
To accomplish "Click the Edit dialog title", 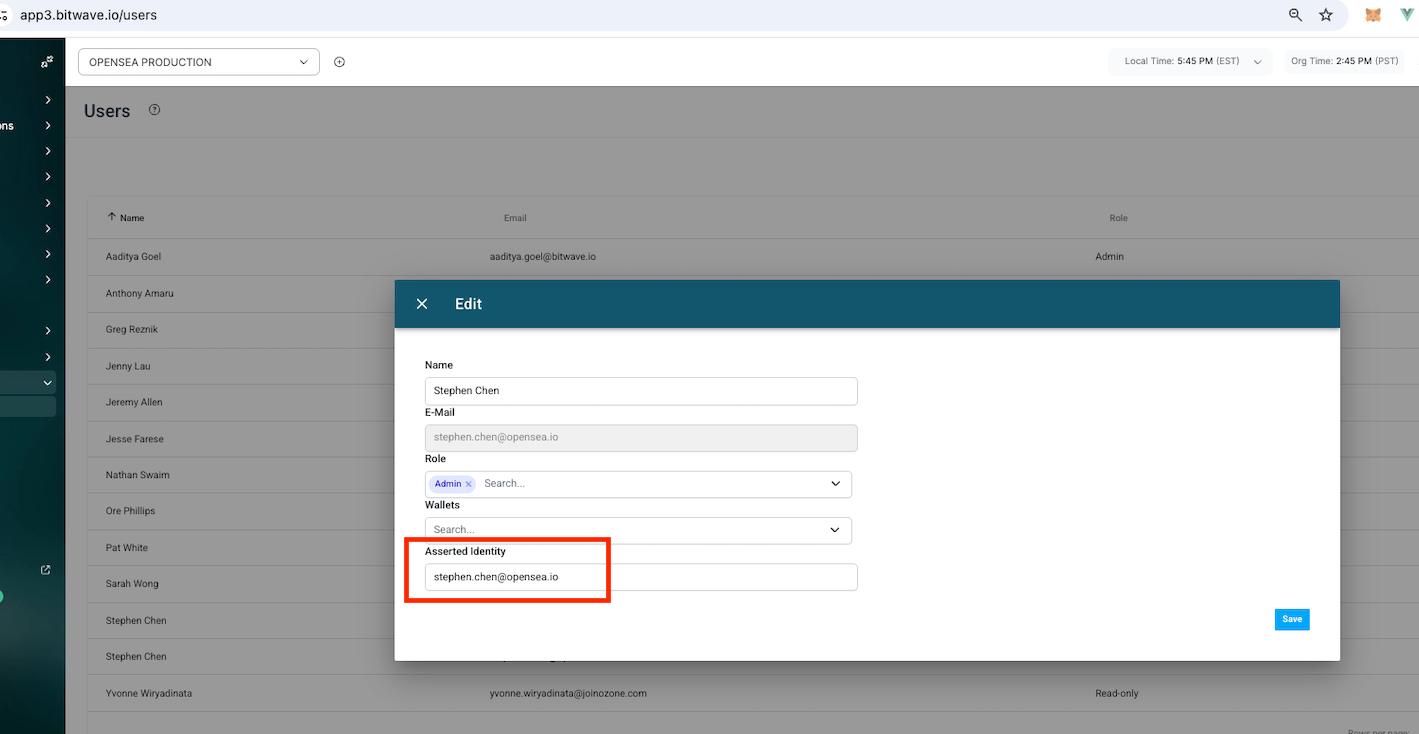I will tap(468, 304).
